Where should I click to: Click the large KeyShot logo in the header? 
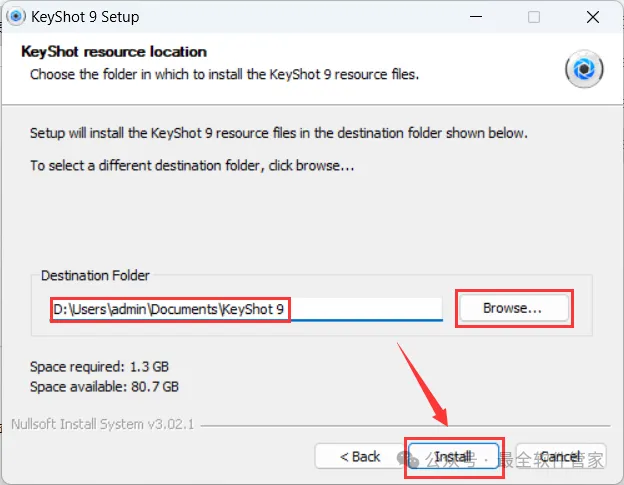[584, 69]
